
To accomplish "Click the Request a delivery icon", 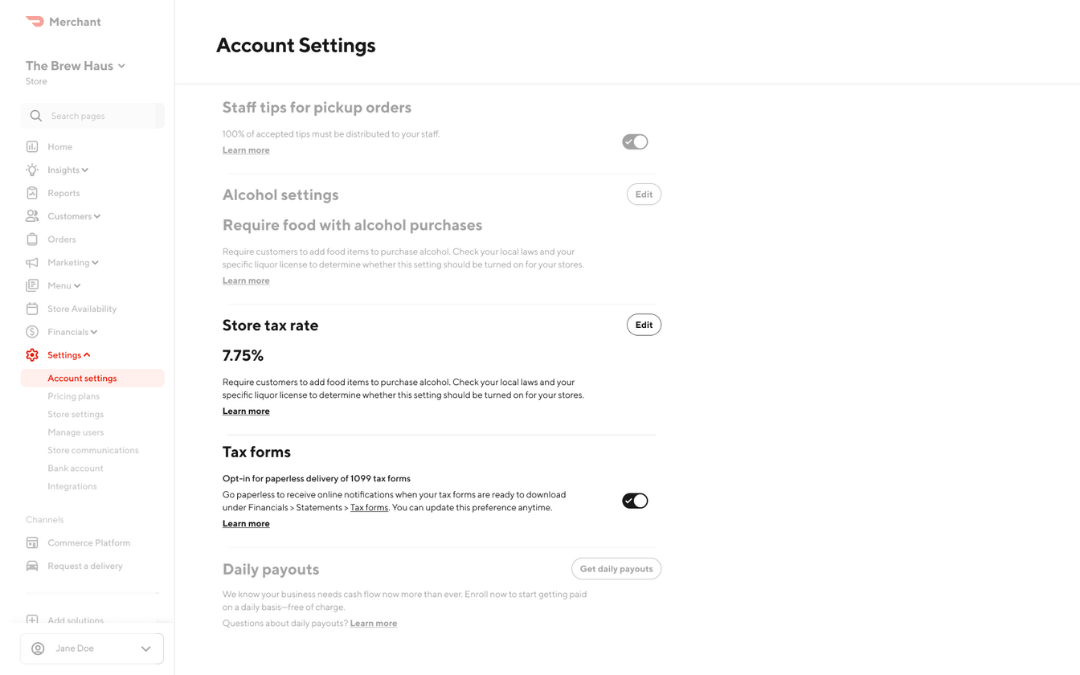I will pos(33,565).
